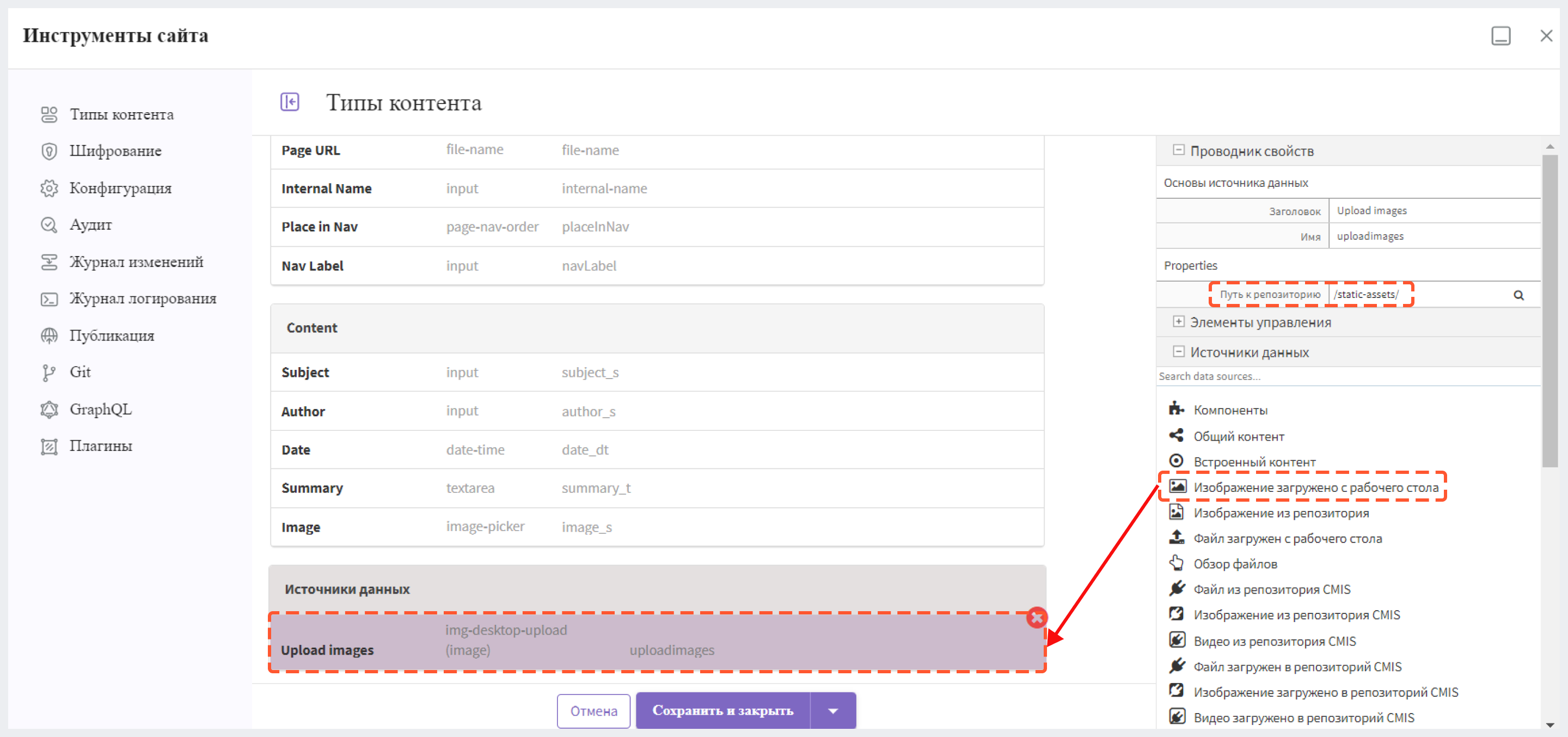Click Файл загружен в репозиторий CMIS icon
The width and height of the screenshot is (1568, 737).
point(1177,666)
